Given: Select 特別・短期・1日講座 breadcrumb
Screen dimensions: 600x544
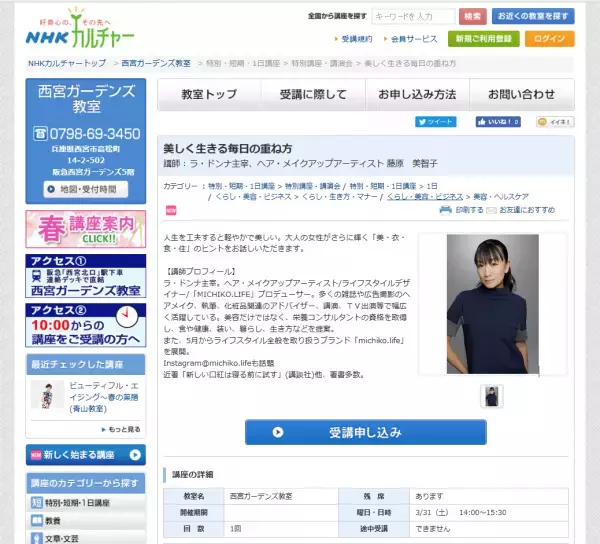Looking at the screenshot, I should tap(243, 64).
